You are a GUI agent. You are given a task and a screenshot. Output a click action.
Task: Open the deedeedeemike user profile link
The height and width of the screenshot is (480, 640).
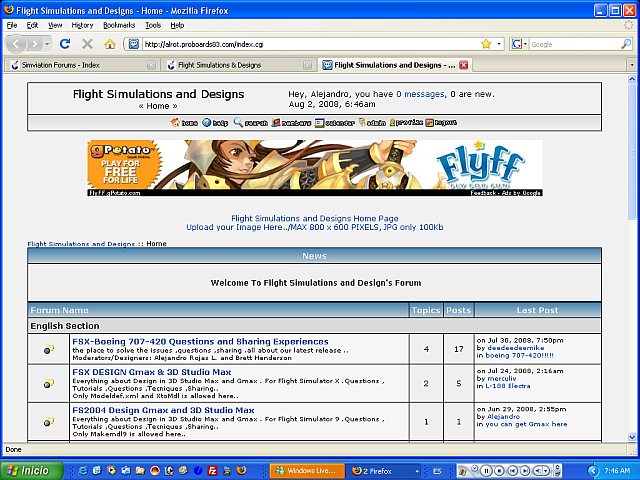click(516, 348)
